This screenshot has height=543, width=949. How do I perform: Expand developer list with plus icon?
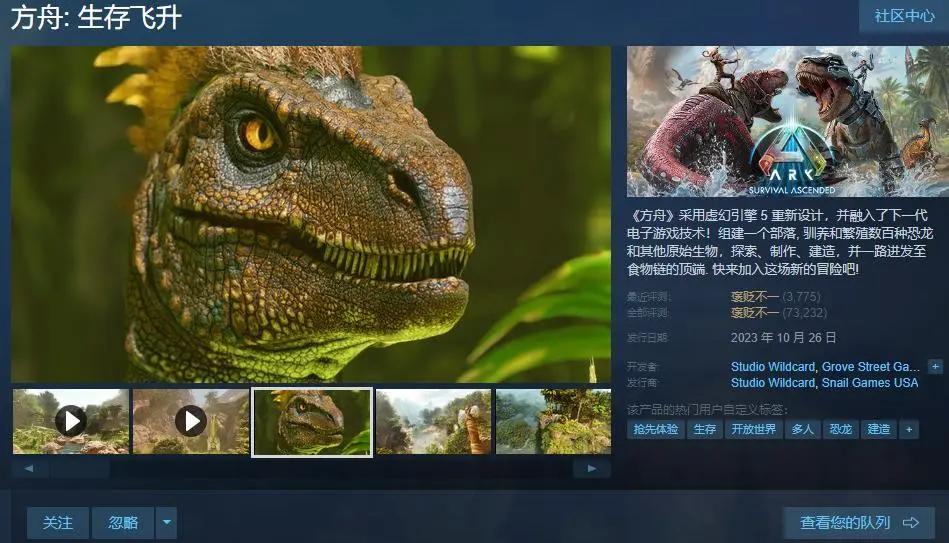pyautogui.click(x=935, y=367)
